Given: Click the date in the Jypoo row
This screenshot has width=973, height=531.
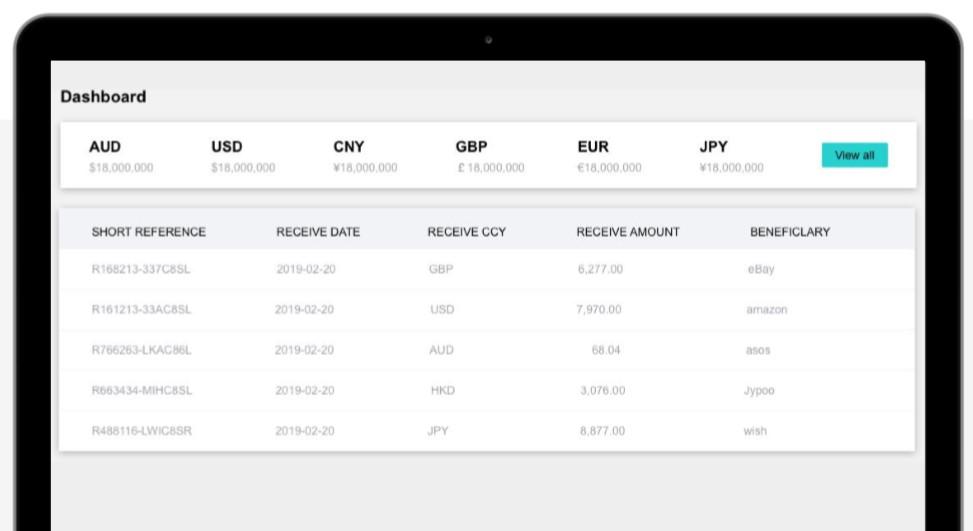Looking at the screenshot, I should coord(305,390).
